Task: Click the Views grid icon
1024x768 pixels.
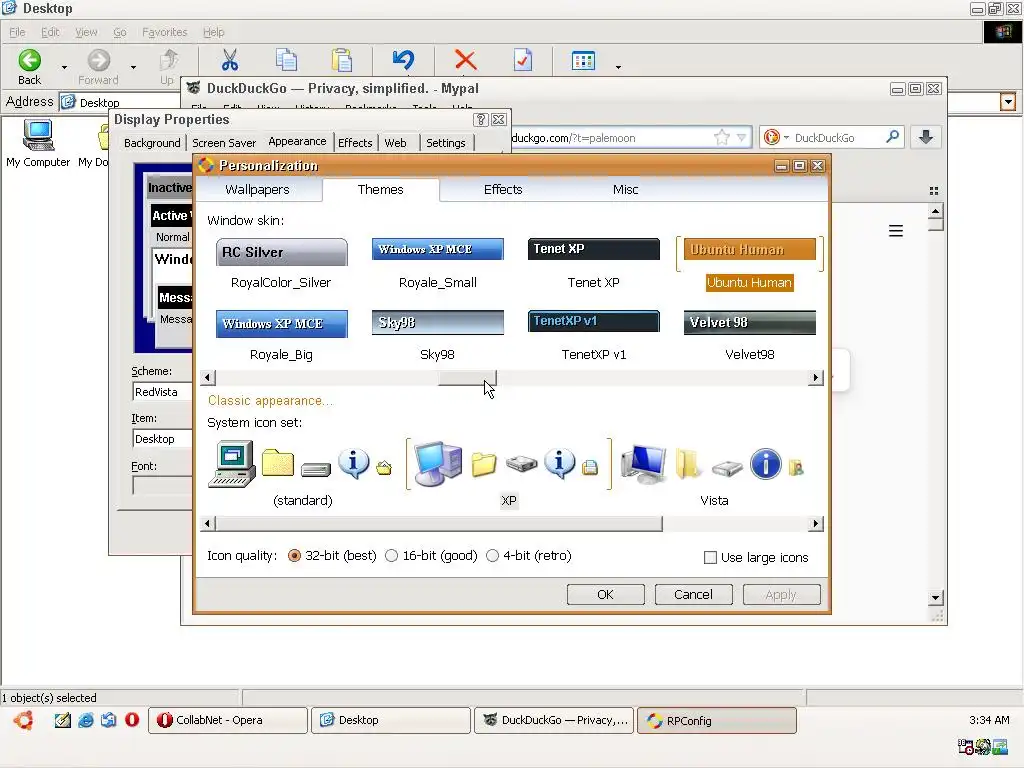Action: (x=583, y=61)
